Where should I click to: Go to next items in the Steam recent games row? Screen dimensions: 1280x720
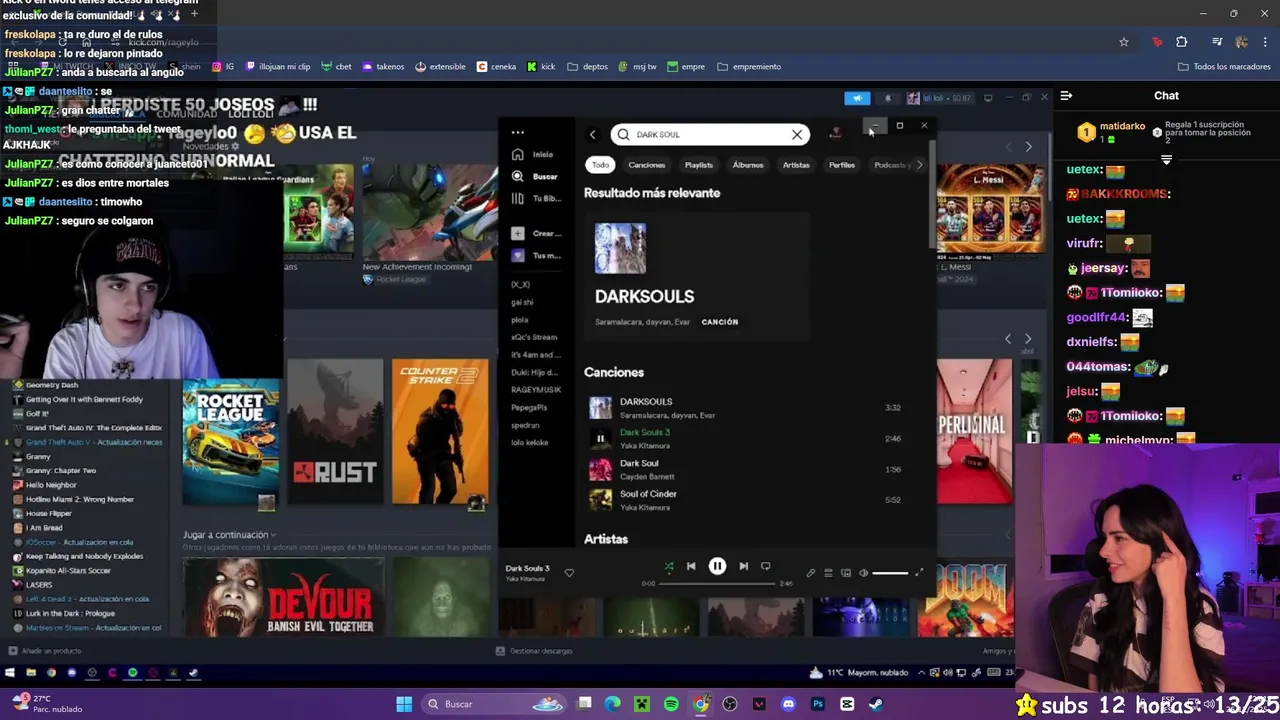click(1027, 339)
